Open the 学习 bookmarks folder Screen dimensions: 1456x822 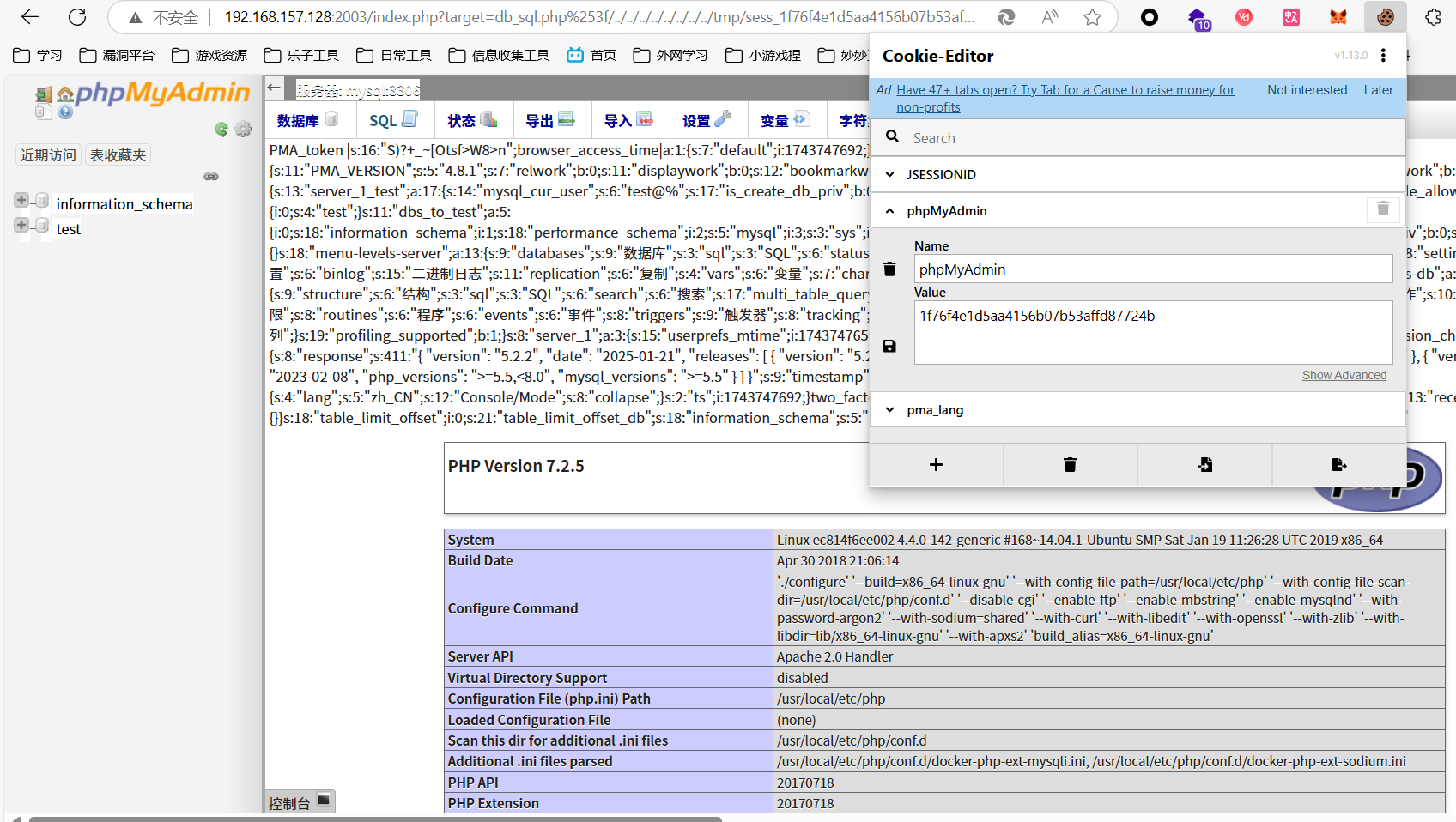coord(39,55)
